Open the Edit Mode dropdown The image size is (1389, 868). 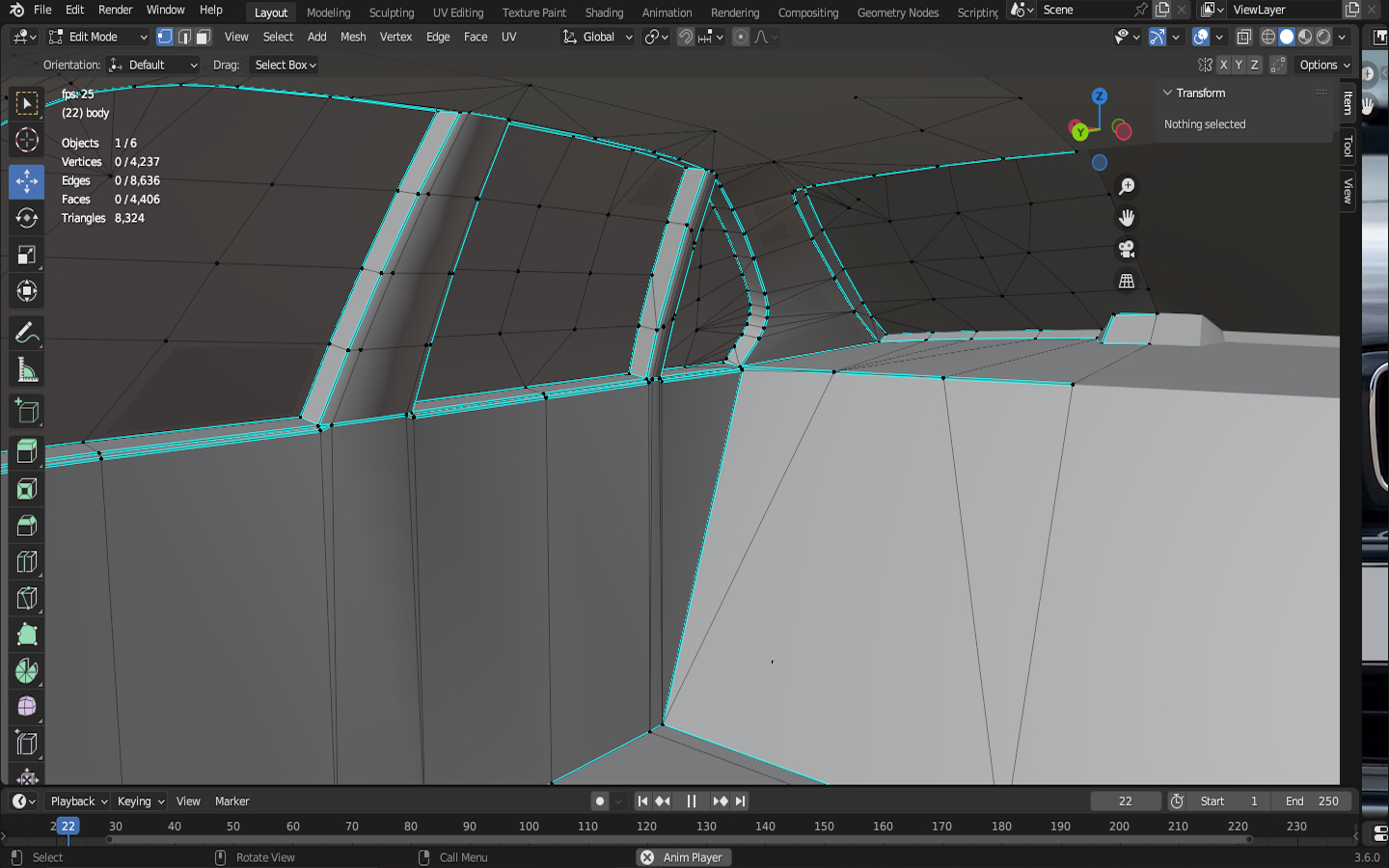(x=97, y=37)
